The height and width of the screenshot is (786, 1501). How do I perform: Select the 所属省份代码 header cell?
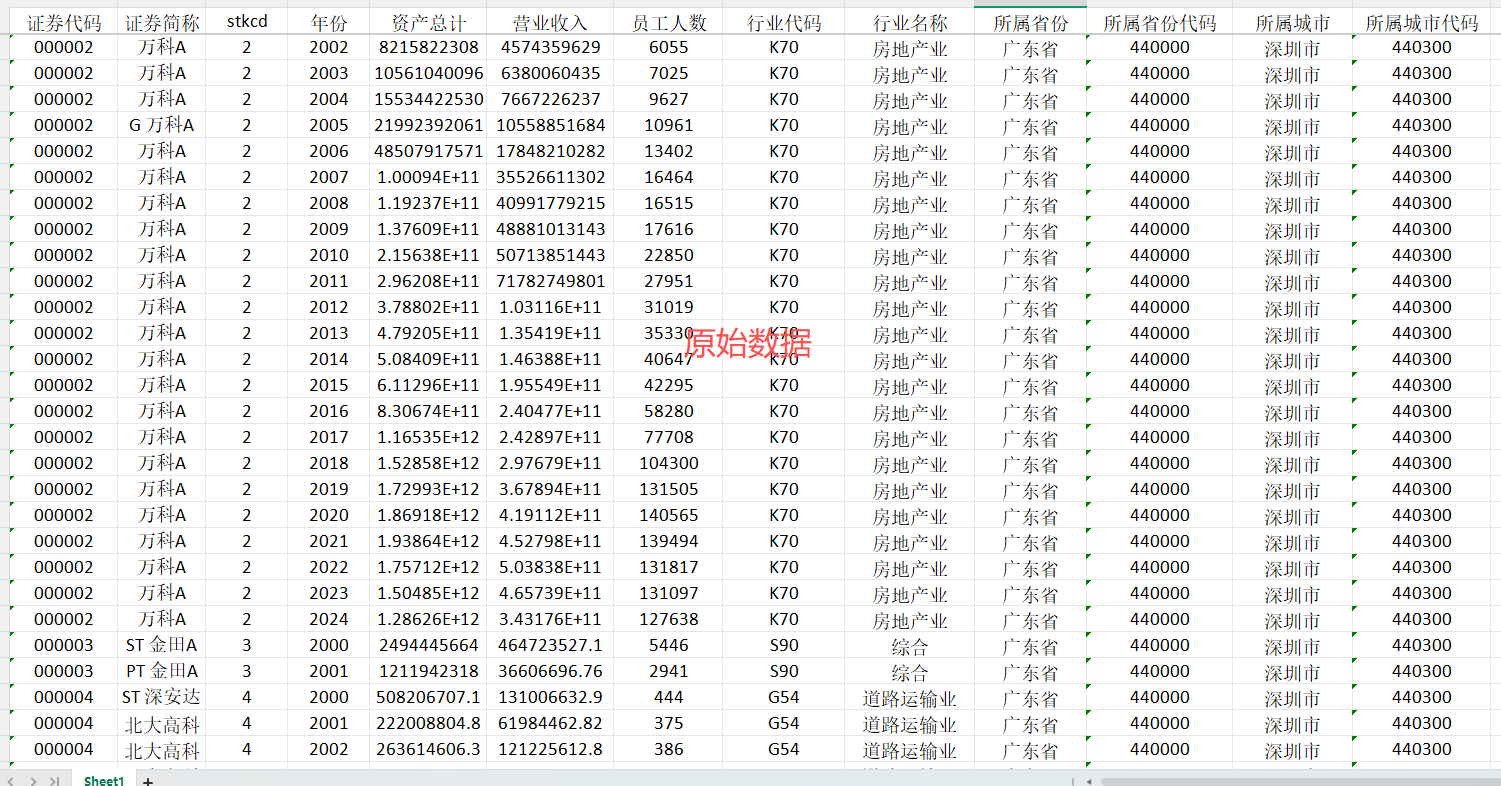1160,22
